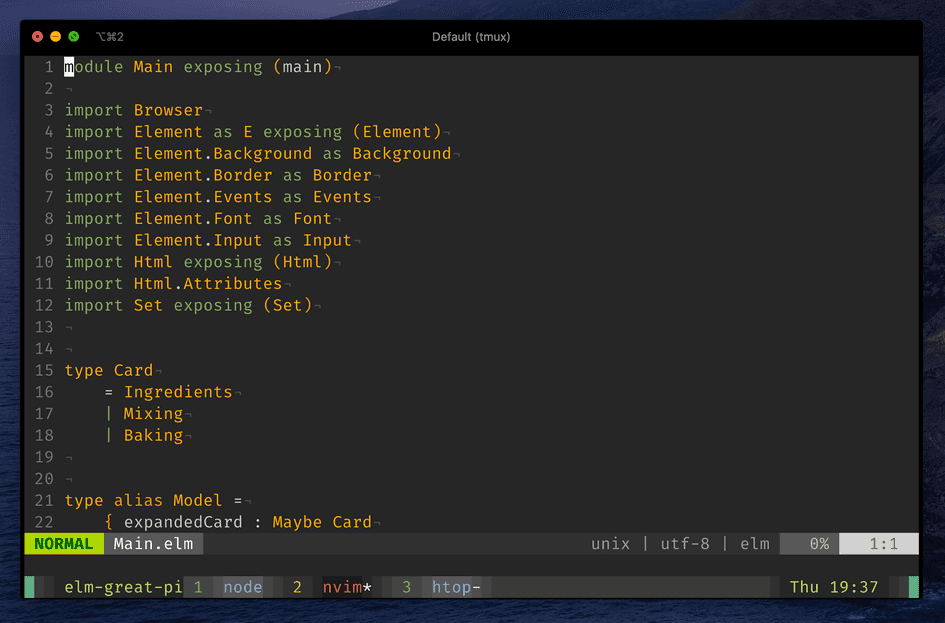Click the NORMAL mode indicator

click(x=63, y=544)
